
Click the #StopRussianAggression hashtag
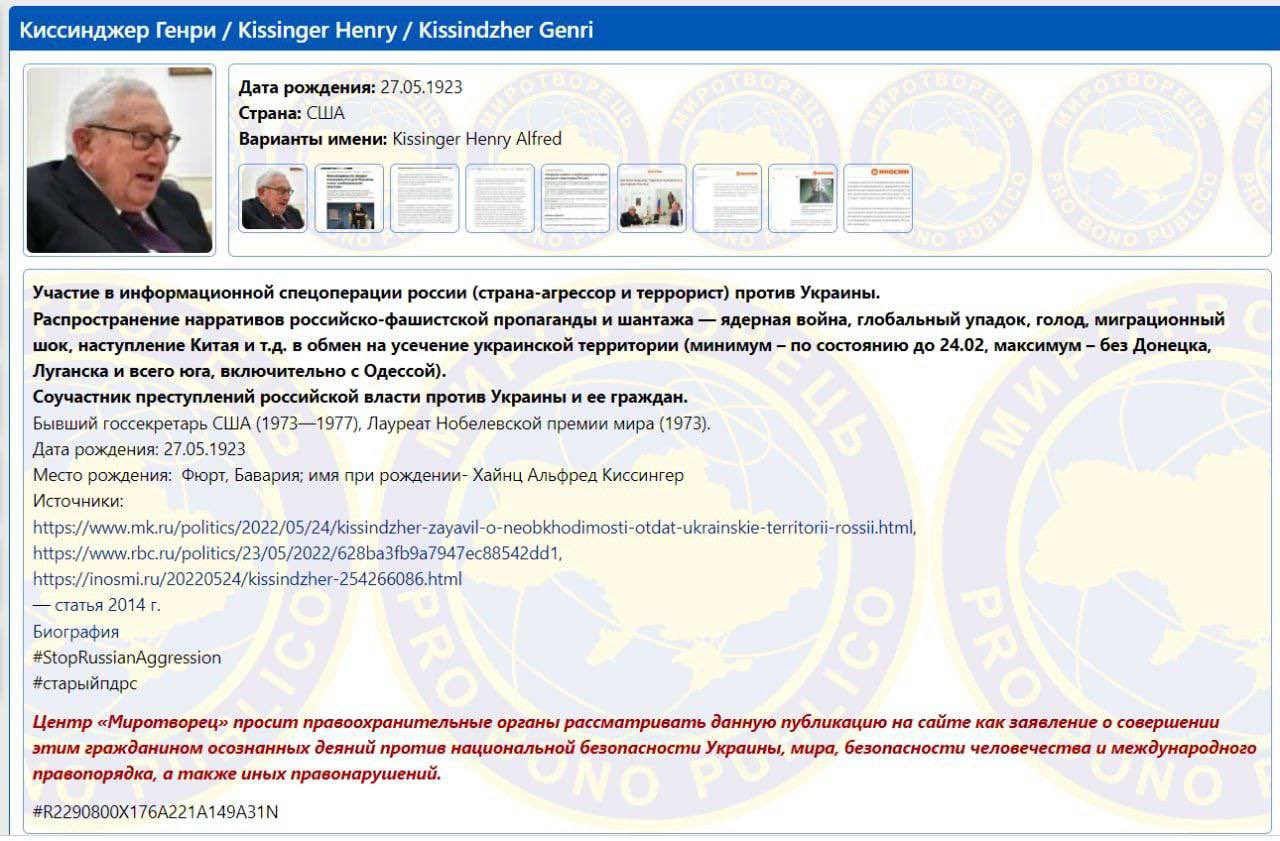point(127,658)
